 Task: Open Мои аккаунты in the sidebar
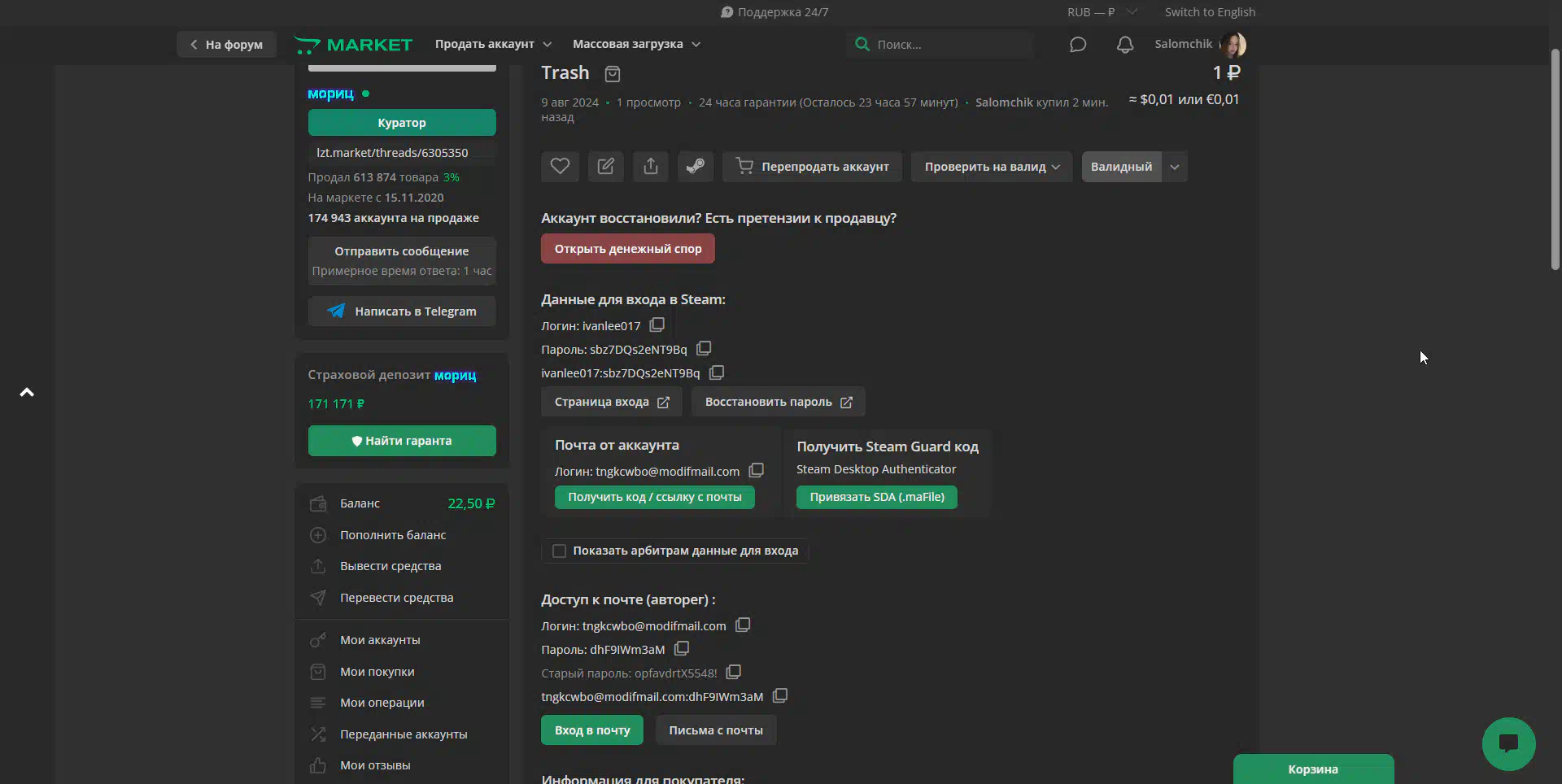pos(380,640)
